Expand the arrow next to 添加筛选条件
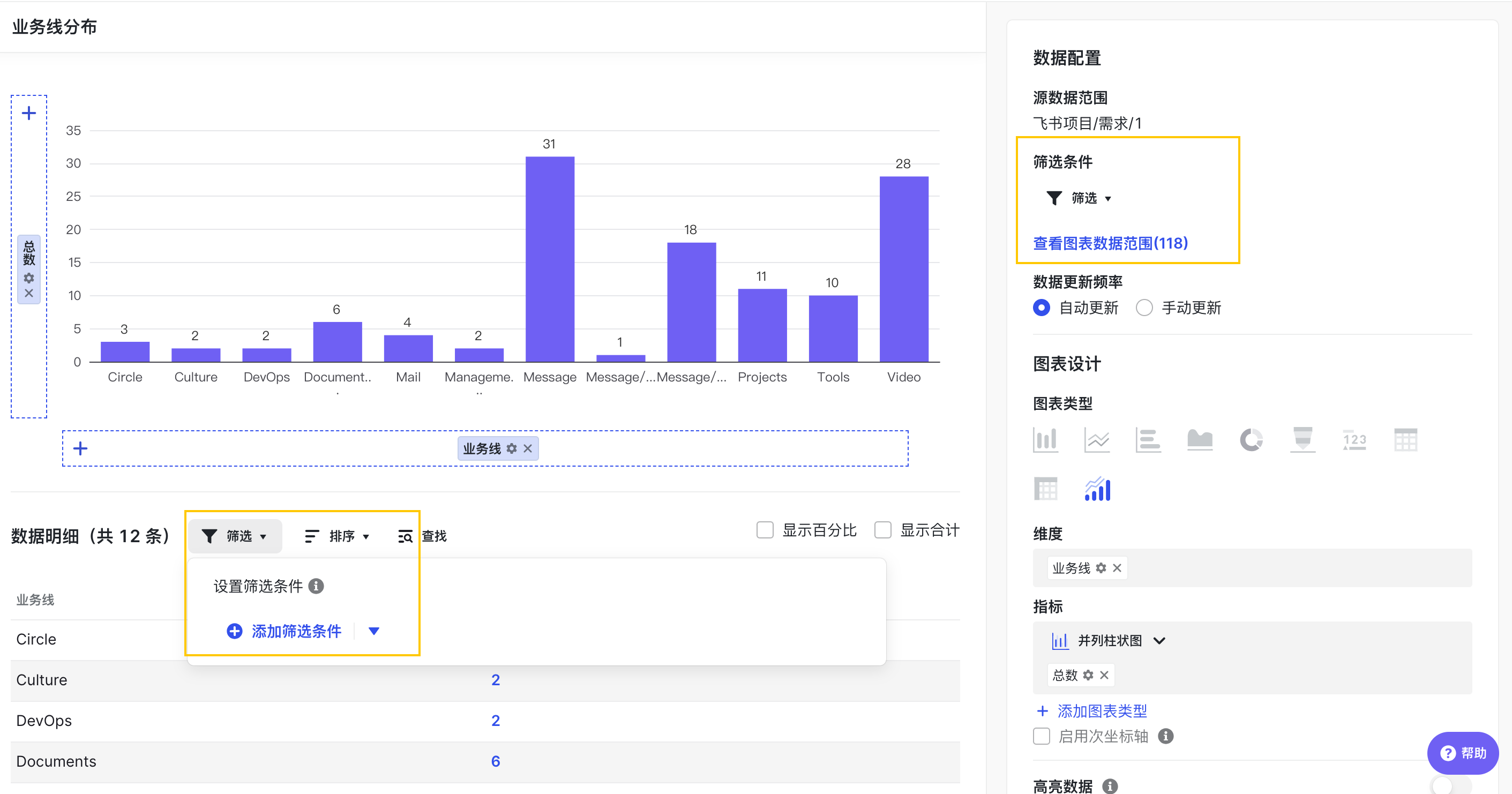Image resolution: width=1512 pixels, height=794 pixels. click(x=374, y=632)
